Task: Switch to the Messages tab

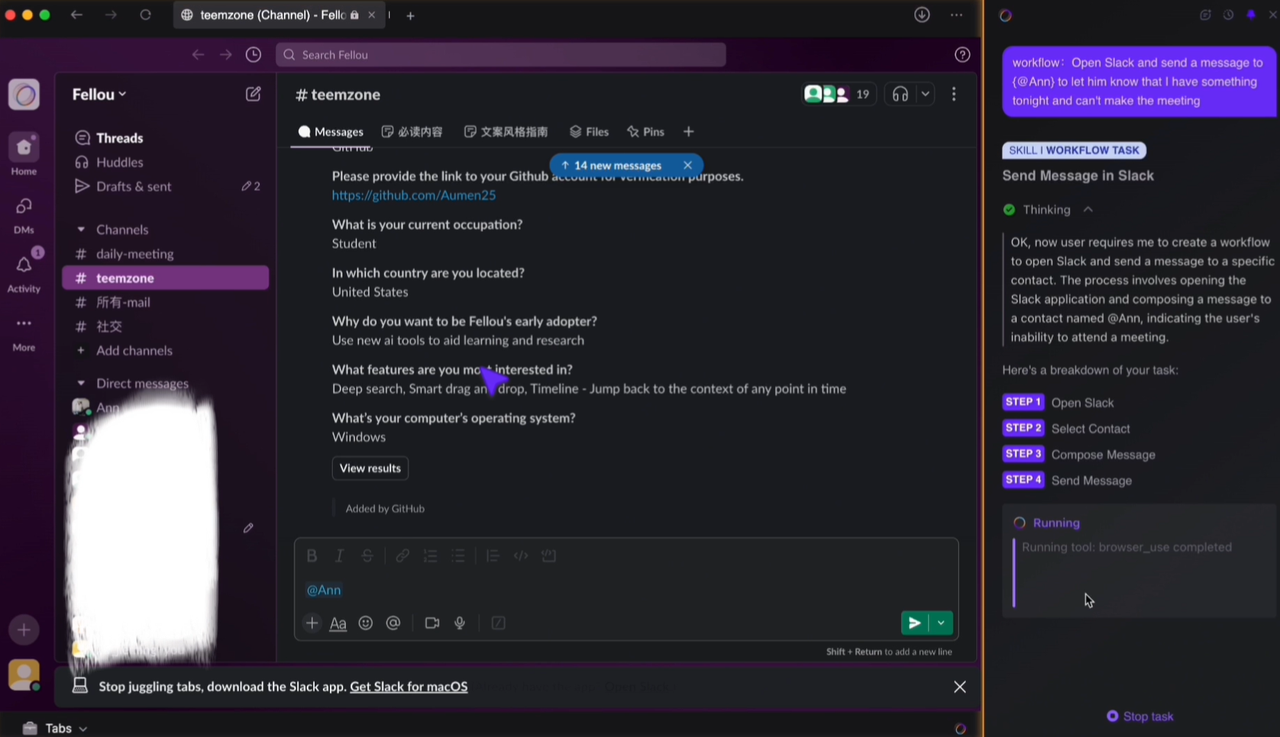Action: pyautogui.click(x=331, y=131)
